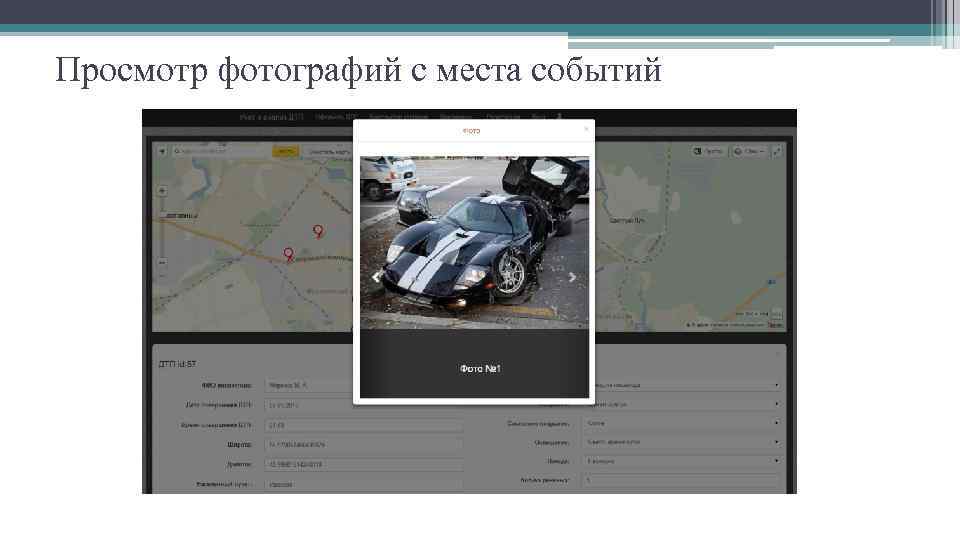Open 'Учет и анализ ДТП' nav item

pos(271,116)
